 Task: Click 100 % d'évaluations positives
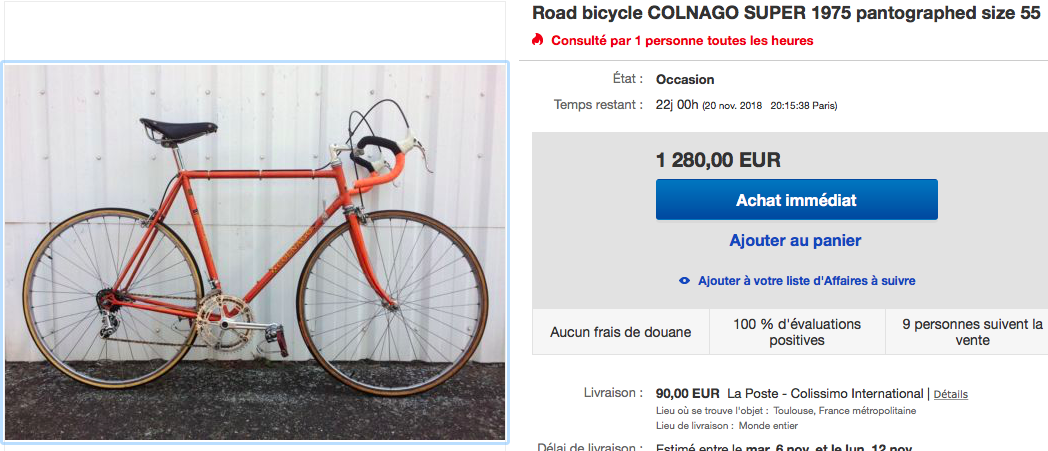click(797, 331)
